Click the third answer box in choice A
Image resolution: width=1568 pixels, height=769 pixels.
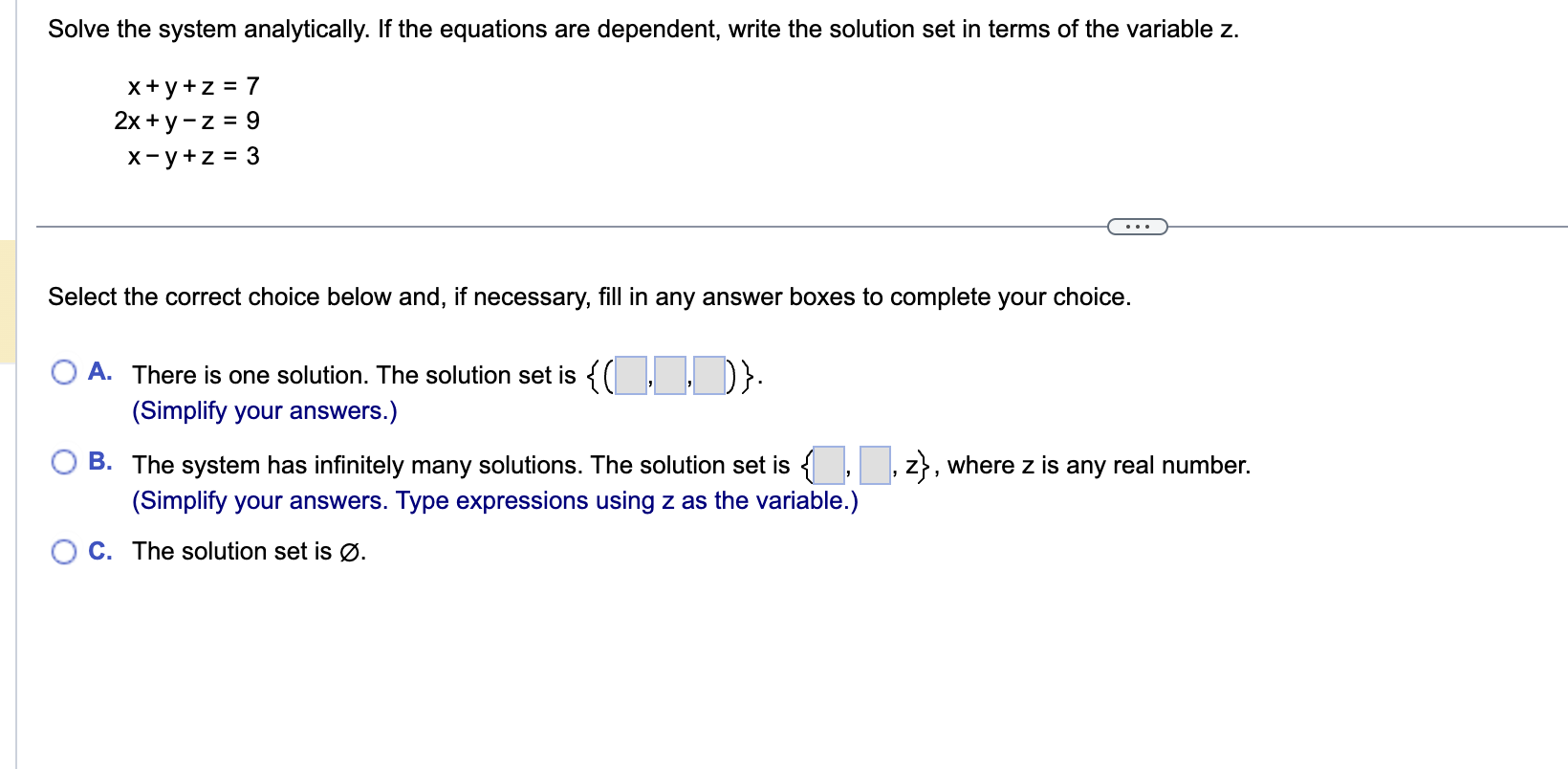(x=708, y=373)
